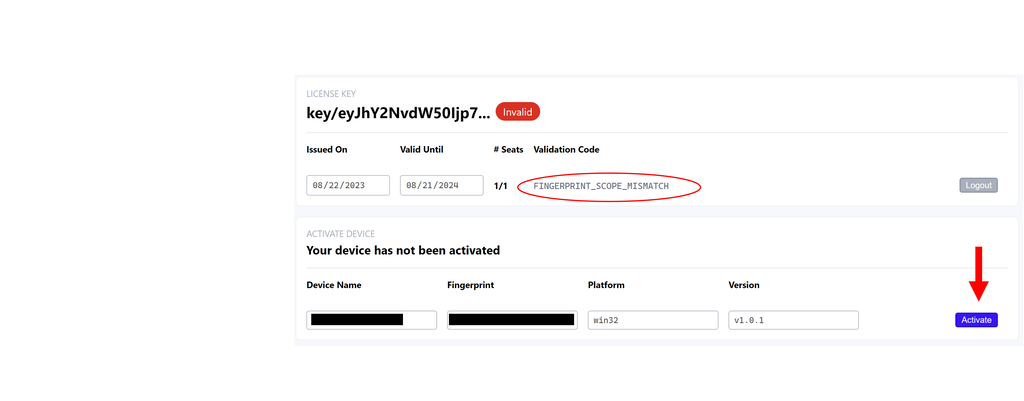Viewport: 1024px width, 401px height.
Task: Click the 'Your device has not been activated' message
Action: coord(403,250)
